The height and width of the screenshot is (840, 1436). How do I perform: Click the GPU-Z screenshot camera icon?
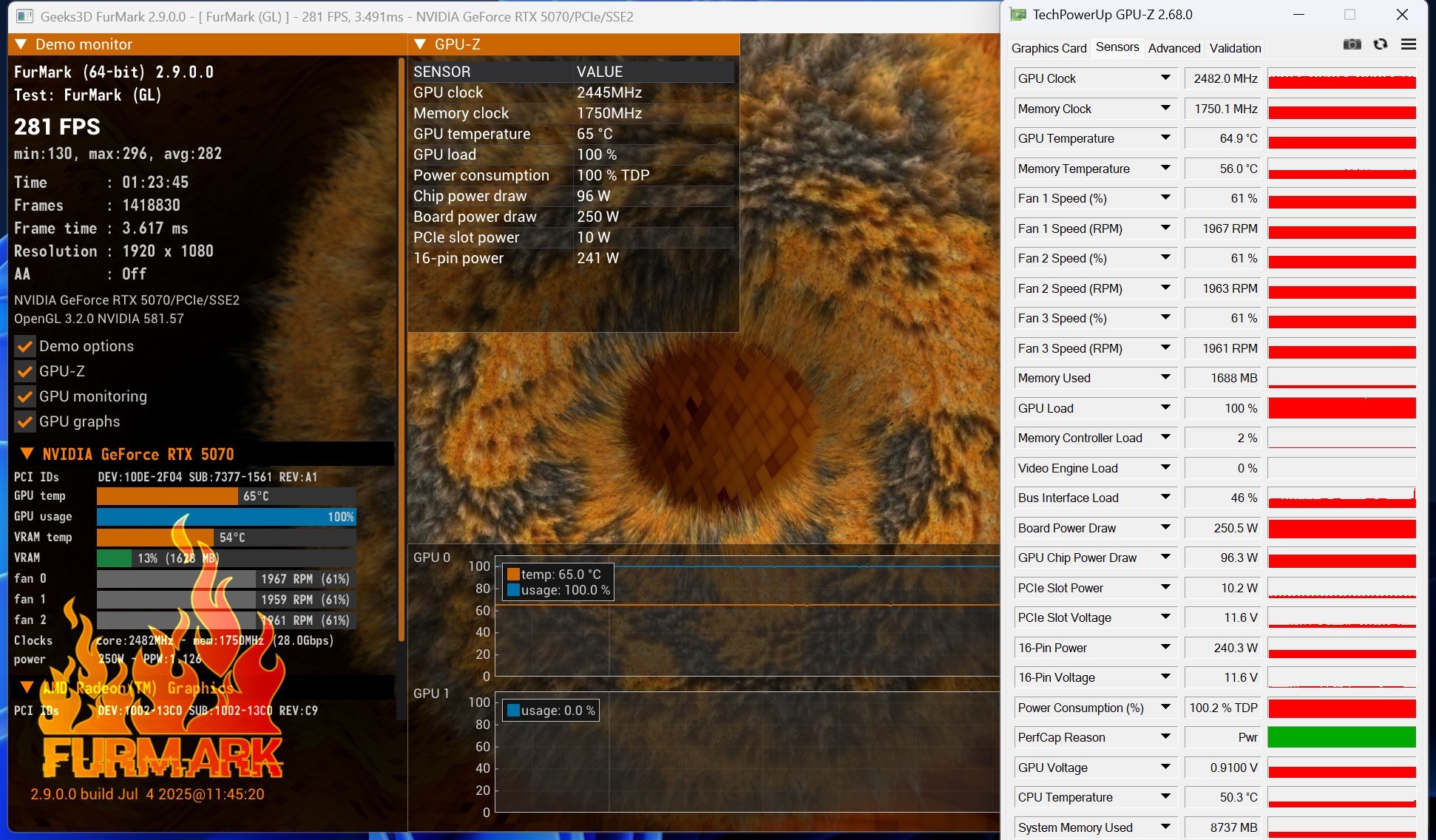[1352, 44]
